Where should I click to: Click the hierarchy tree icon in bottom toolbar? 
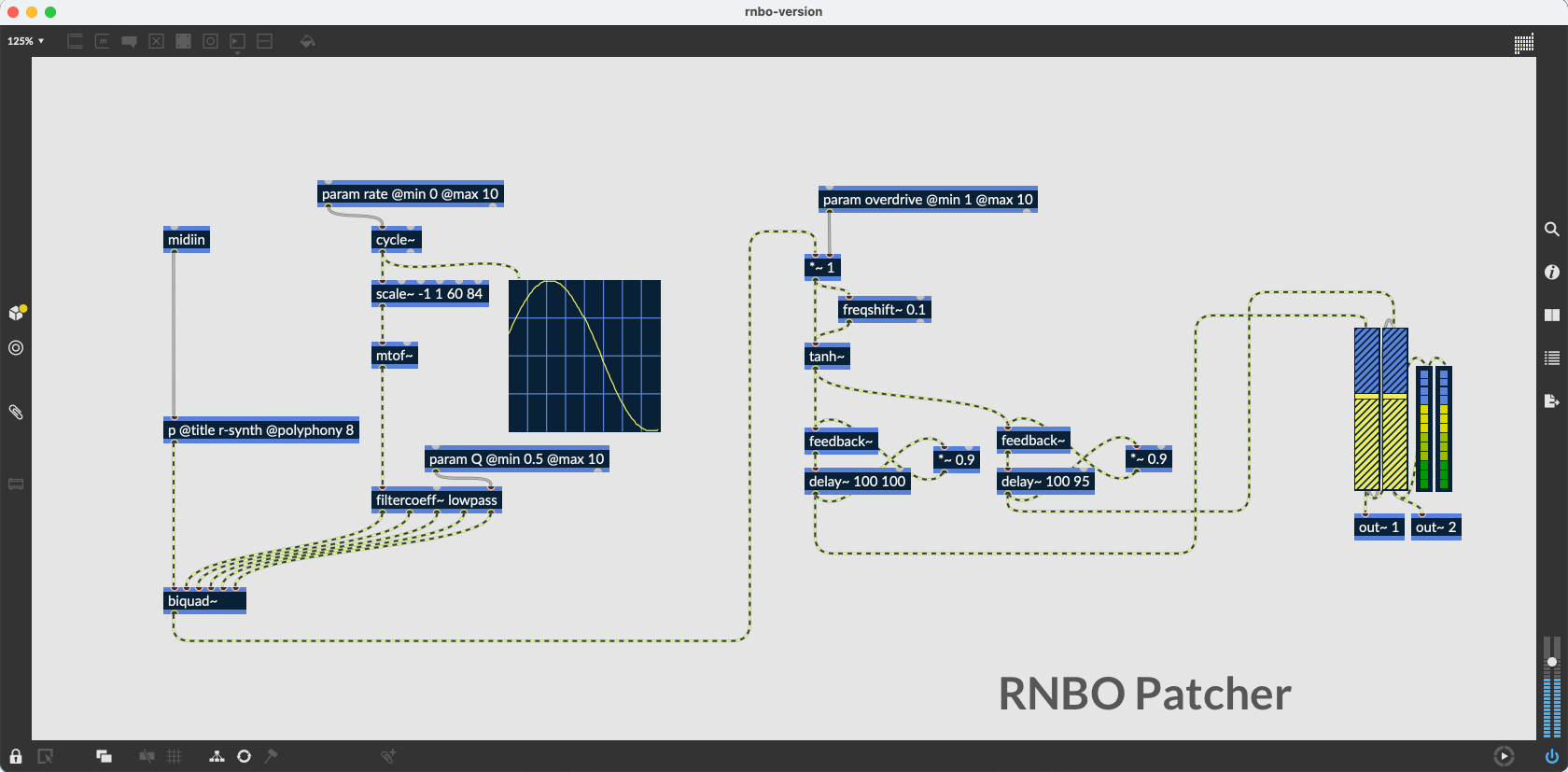tap(217, 756)
